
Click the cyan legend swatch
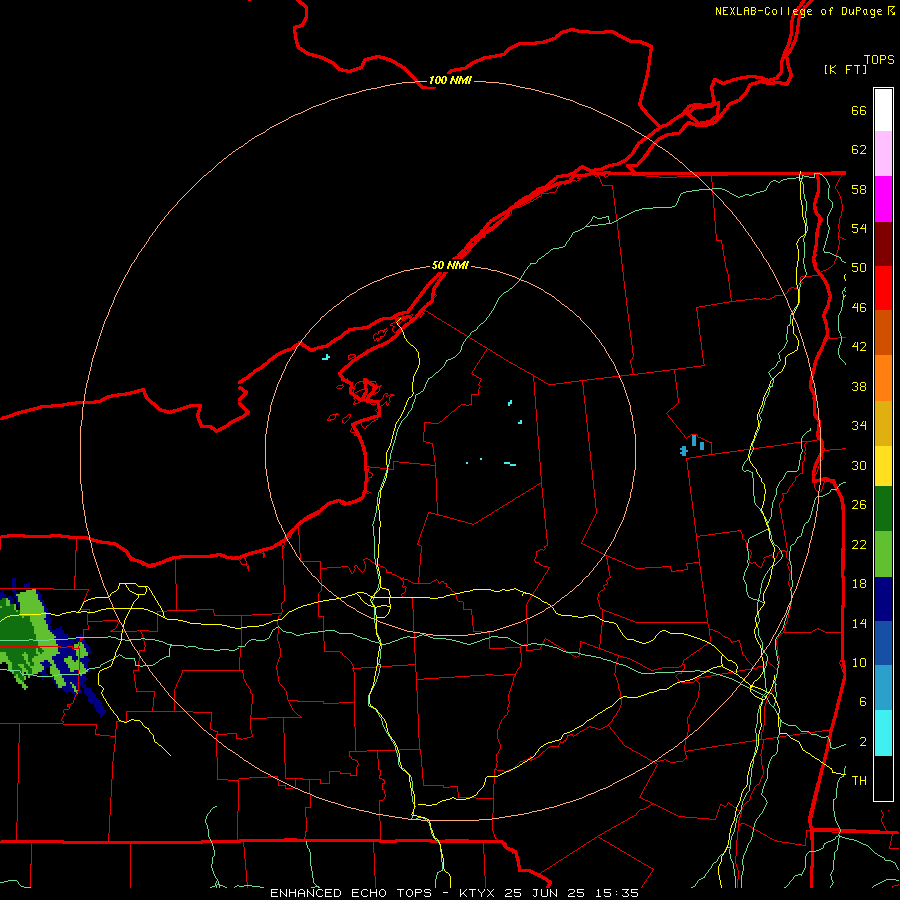(883, 733)
